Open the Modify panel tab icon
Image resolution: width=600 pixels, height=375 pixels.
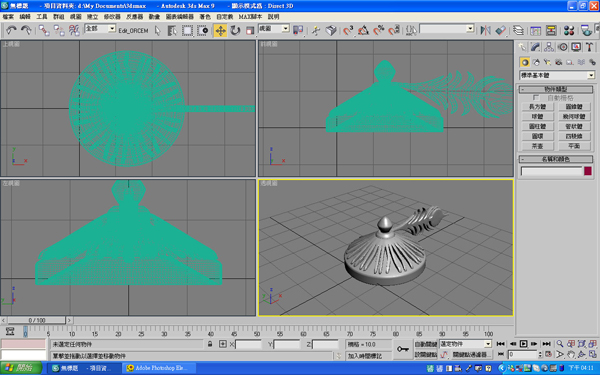coord(535,47)
